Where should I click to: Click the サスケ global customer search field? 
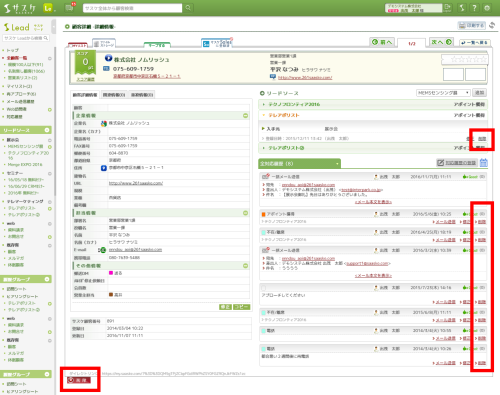(x=132, y=8)
